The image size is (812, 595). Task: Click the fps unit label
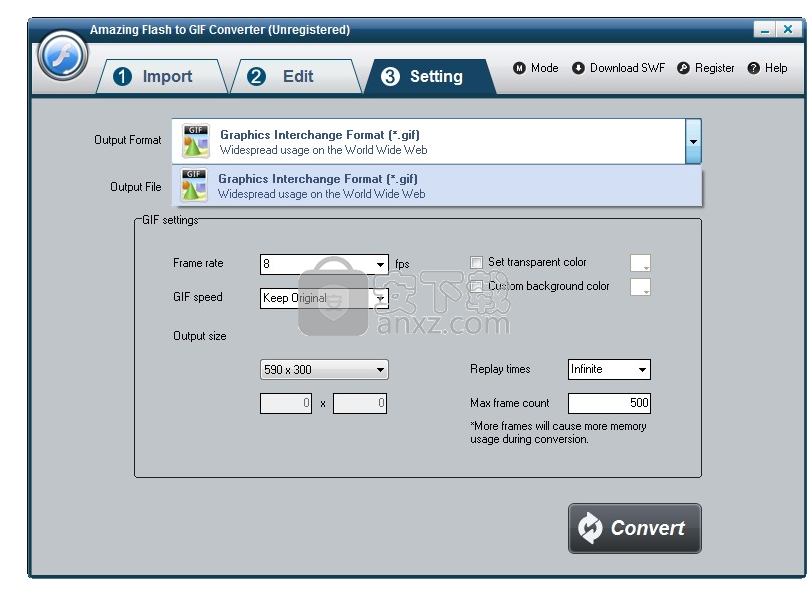coord(402,264)
